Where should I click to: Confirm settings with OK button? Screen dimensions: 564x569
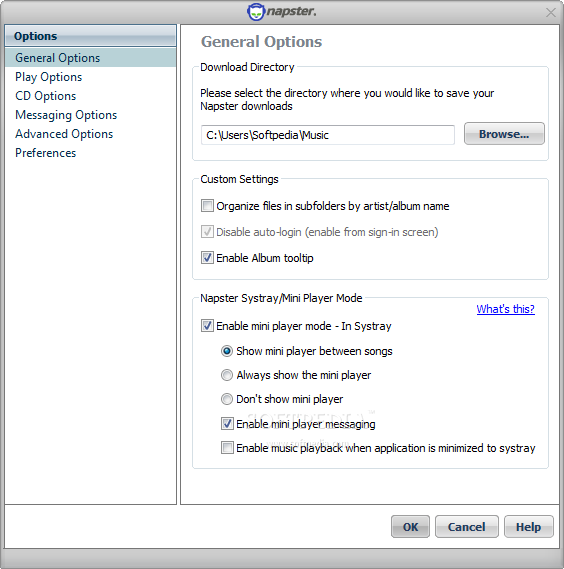410,527
